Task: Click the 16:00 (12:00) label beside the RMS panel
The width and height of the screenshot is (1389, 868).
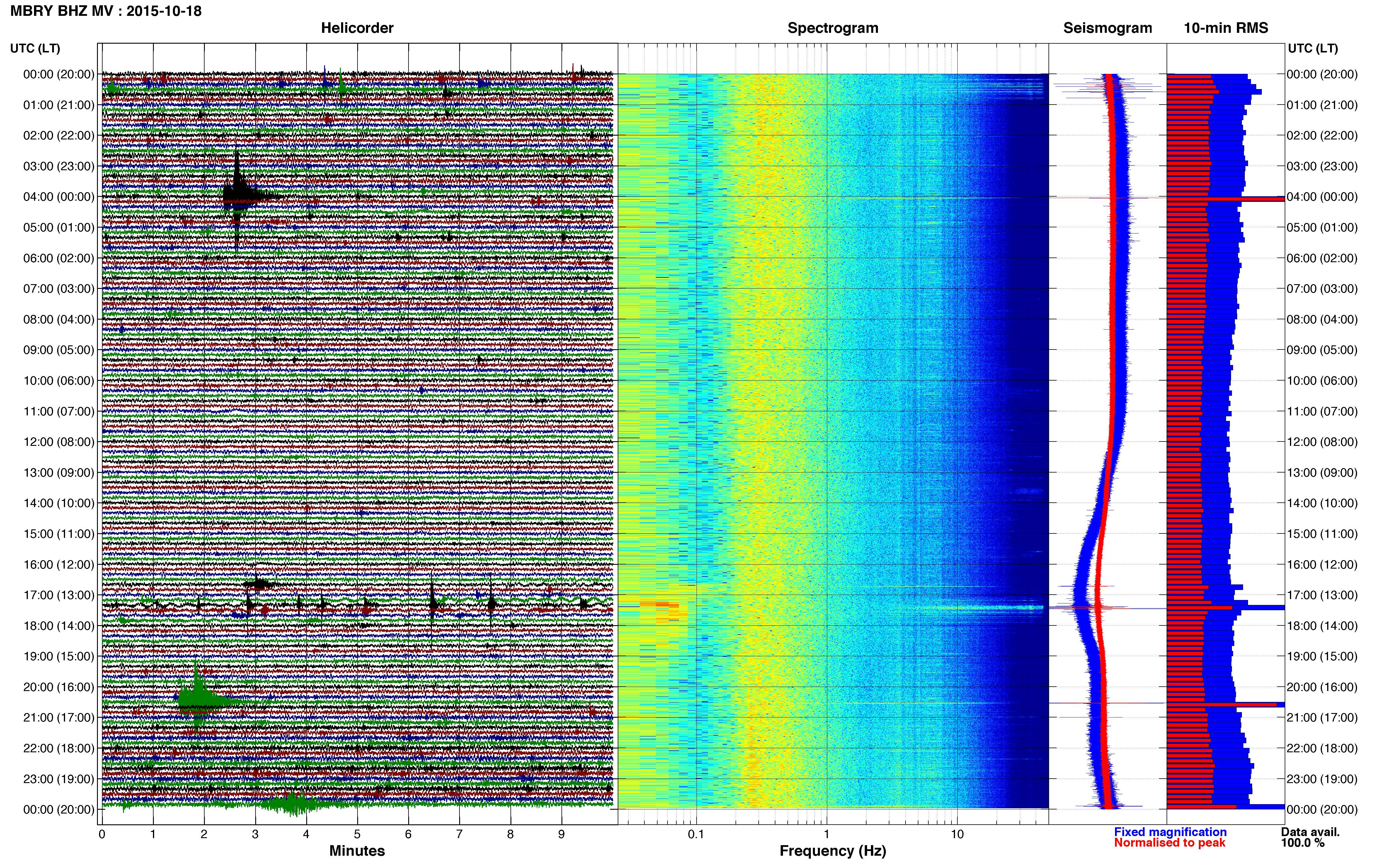Action: tap(1322, 564)
